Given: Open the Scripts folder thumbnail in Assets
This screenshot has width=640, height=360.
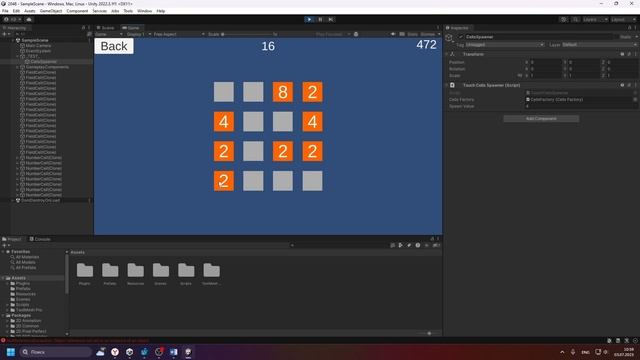Looking at the screenshot, I should click(186, 273).
